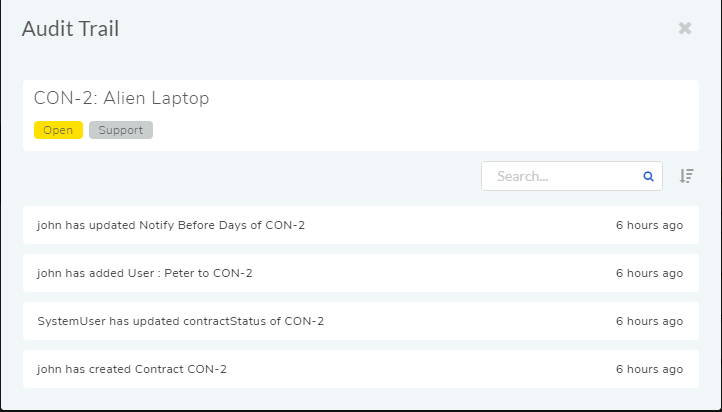Toggle the audit sort order icon
The height and width of the screenshot is (412, 722).
point(687,176)
